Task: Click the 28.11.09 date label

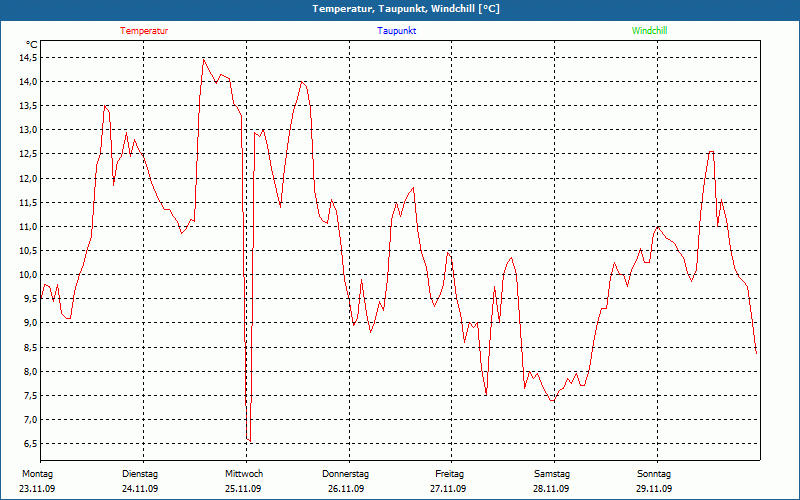Action: point(551,489)
